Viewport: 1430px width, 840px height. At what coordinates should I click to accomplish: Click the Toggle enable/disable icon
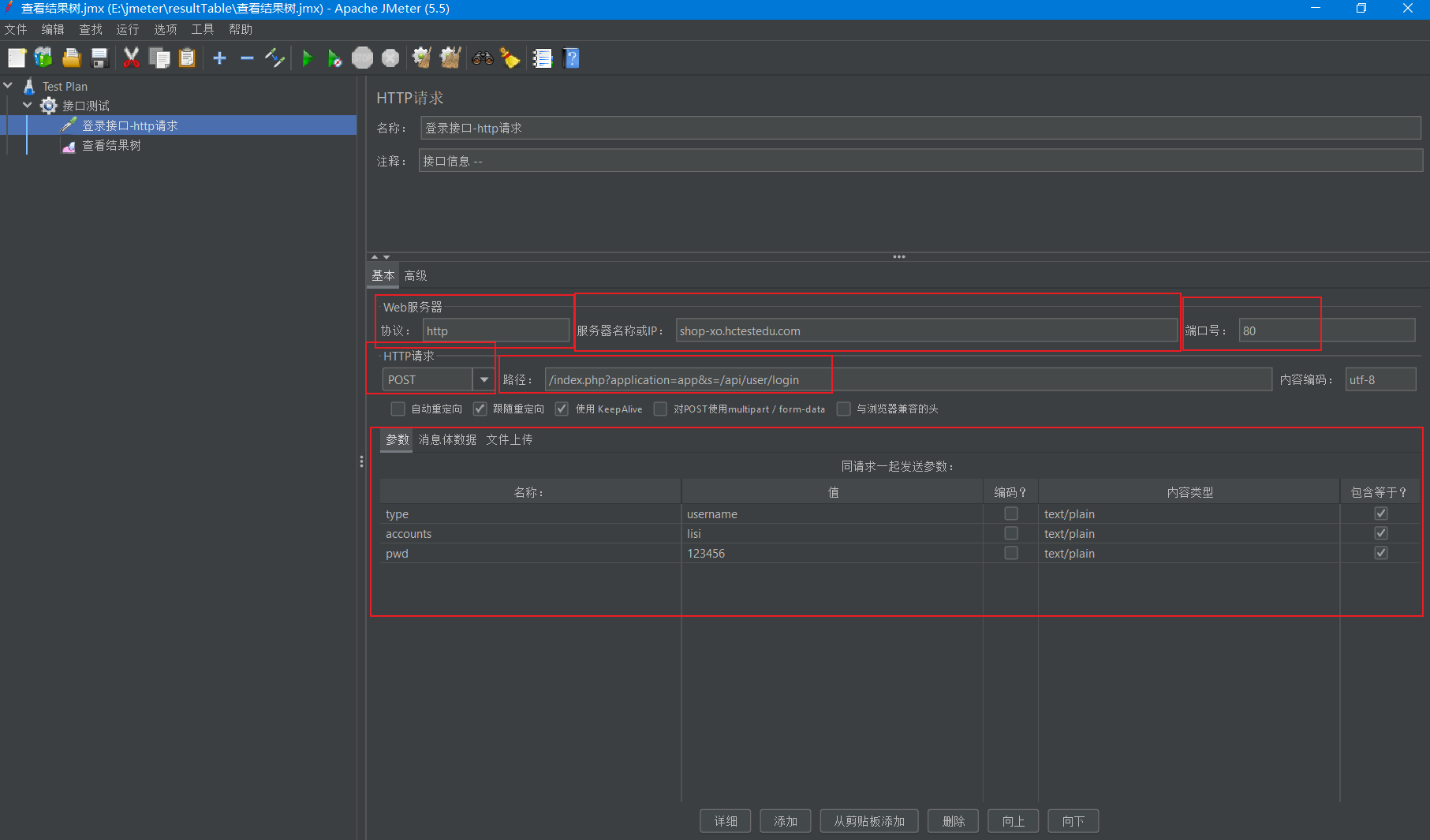point(274,58)
